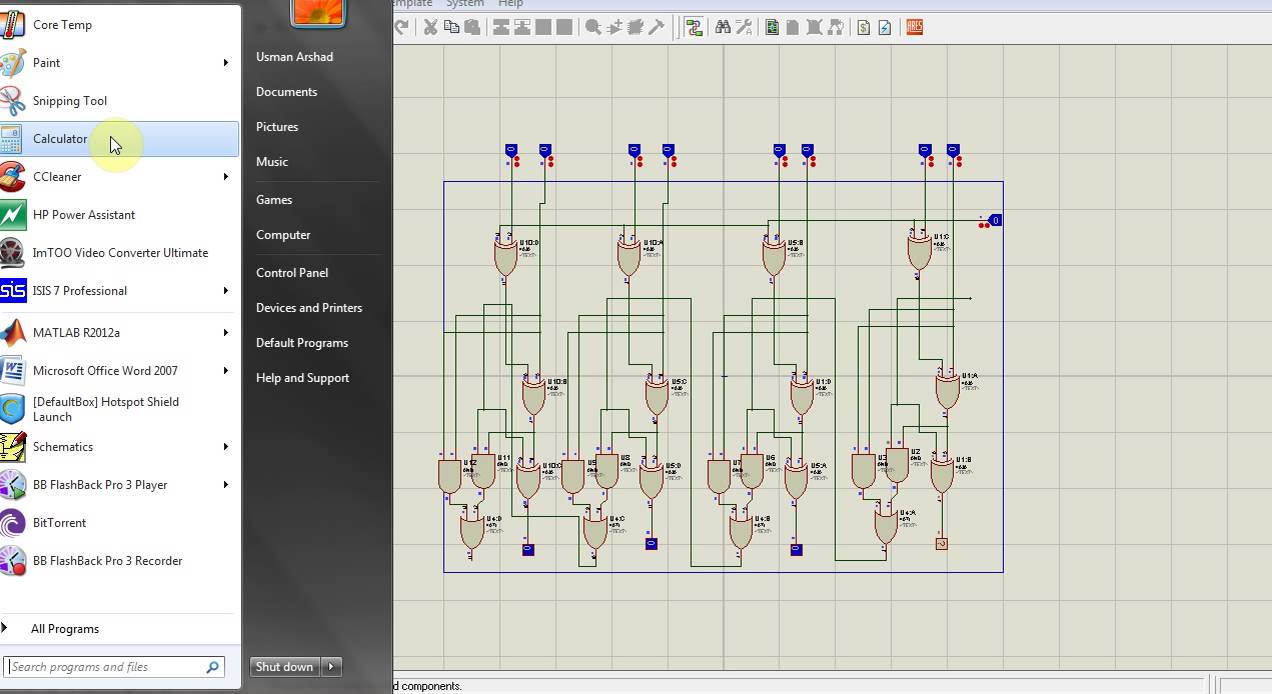
Task: Click the red ARES netlist transfer icon
Action: [914, 27]
